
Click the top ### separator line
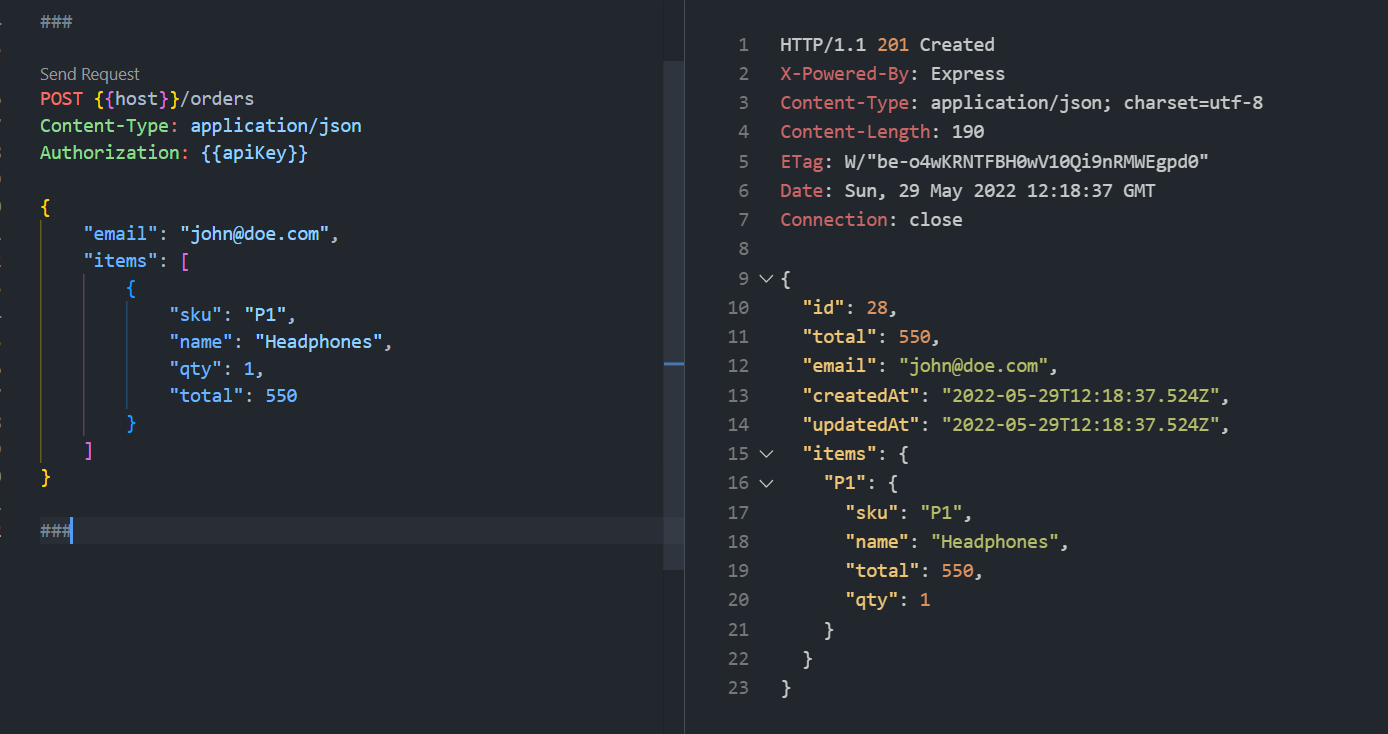click(56, 21)
